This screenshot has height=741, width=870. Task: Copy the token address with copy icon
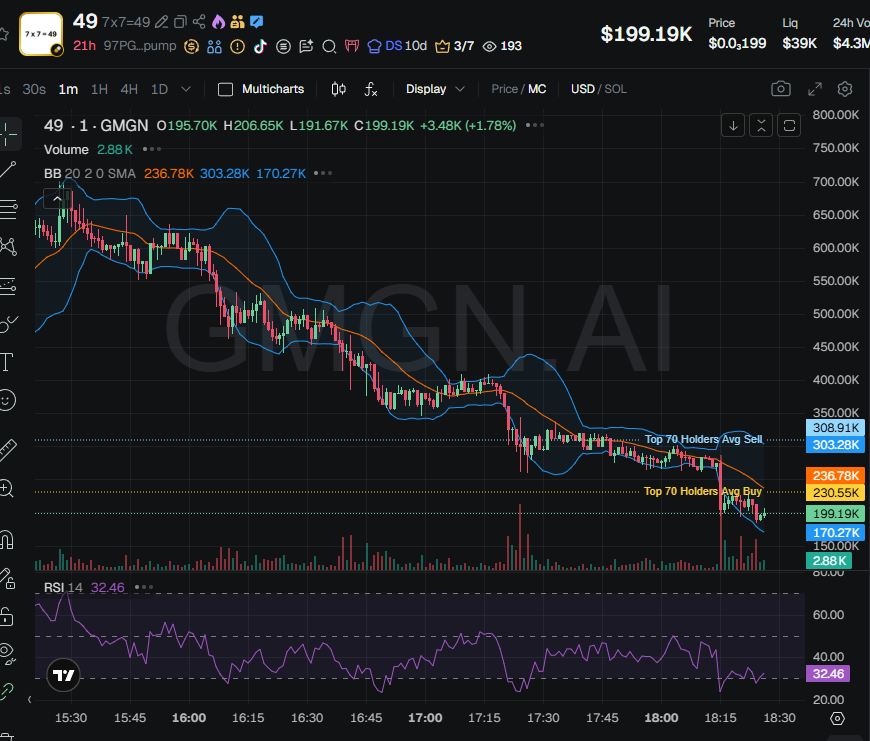[180, 22]
